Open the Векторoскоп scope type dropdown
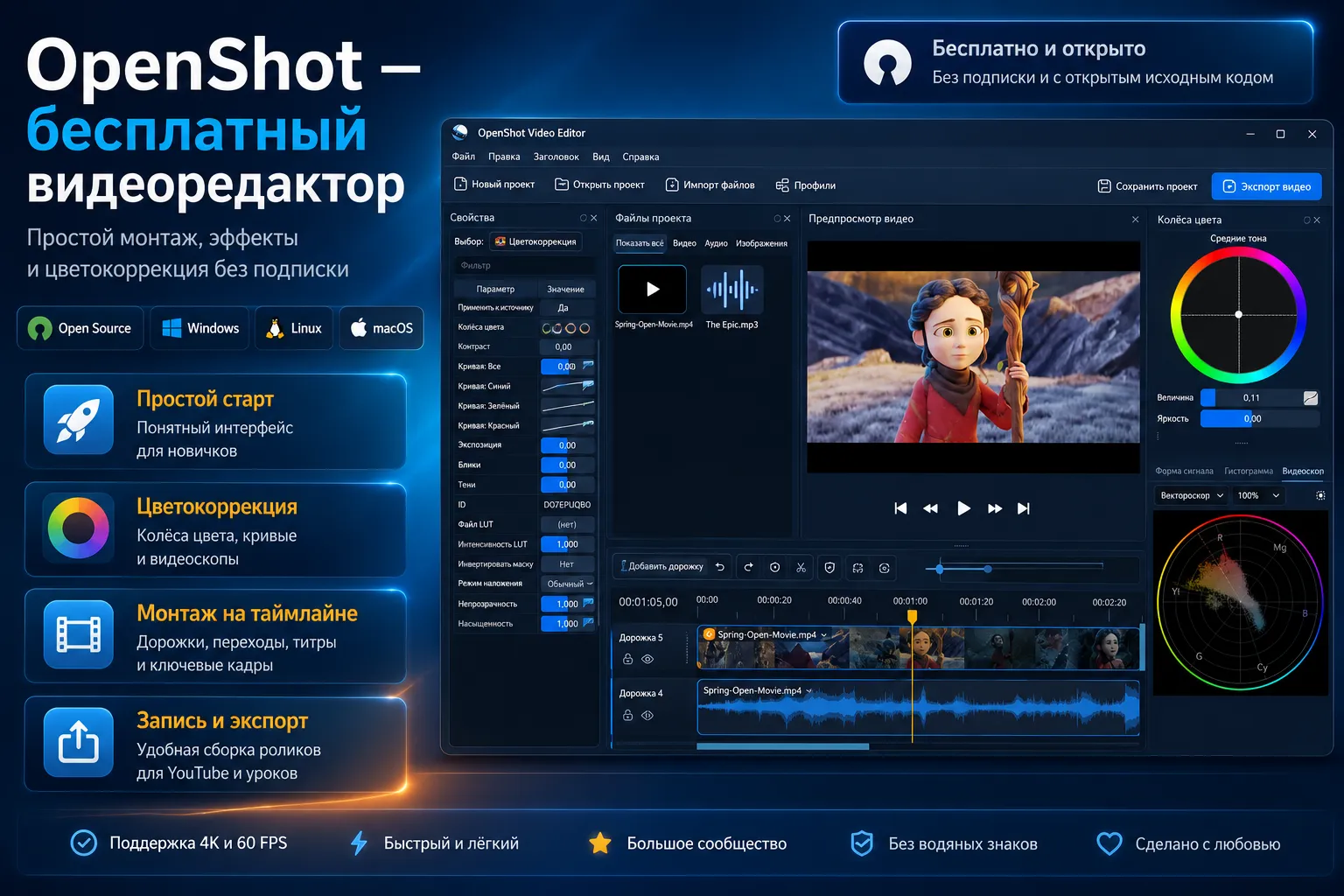Viewport: 1344px width, 896px height. (1191, 495)
